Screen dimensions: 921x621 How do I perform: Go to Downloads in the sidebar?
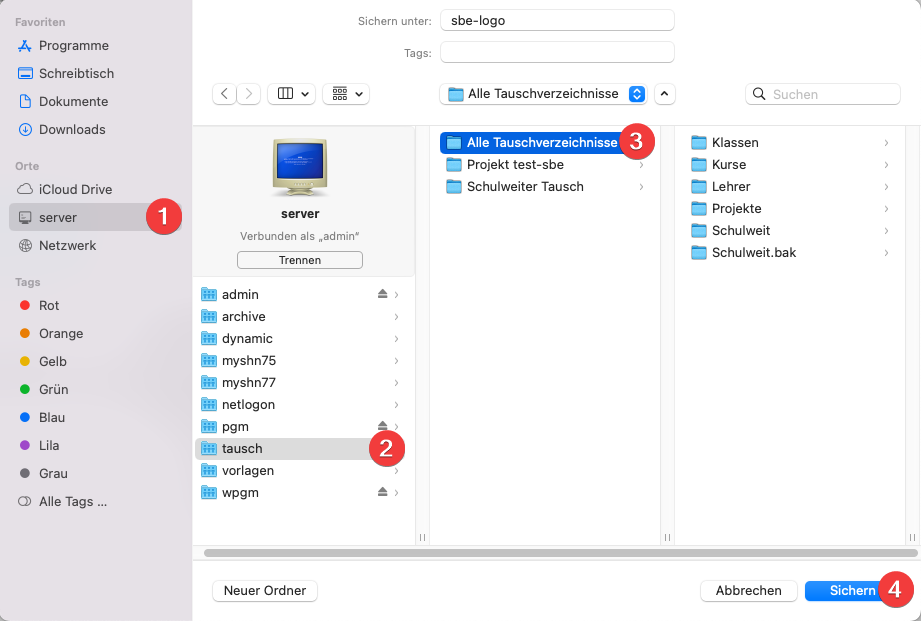click(x=62, y=129)
